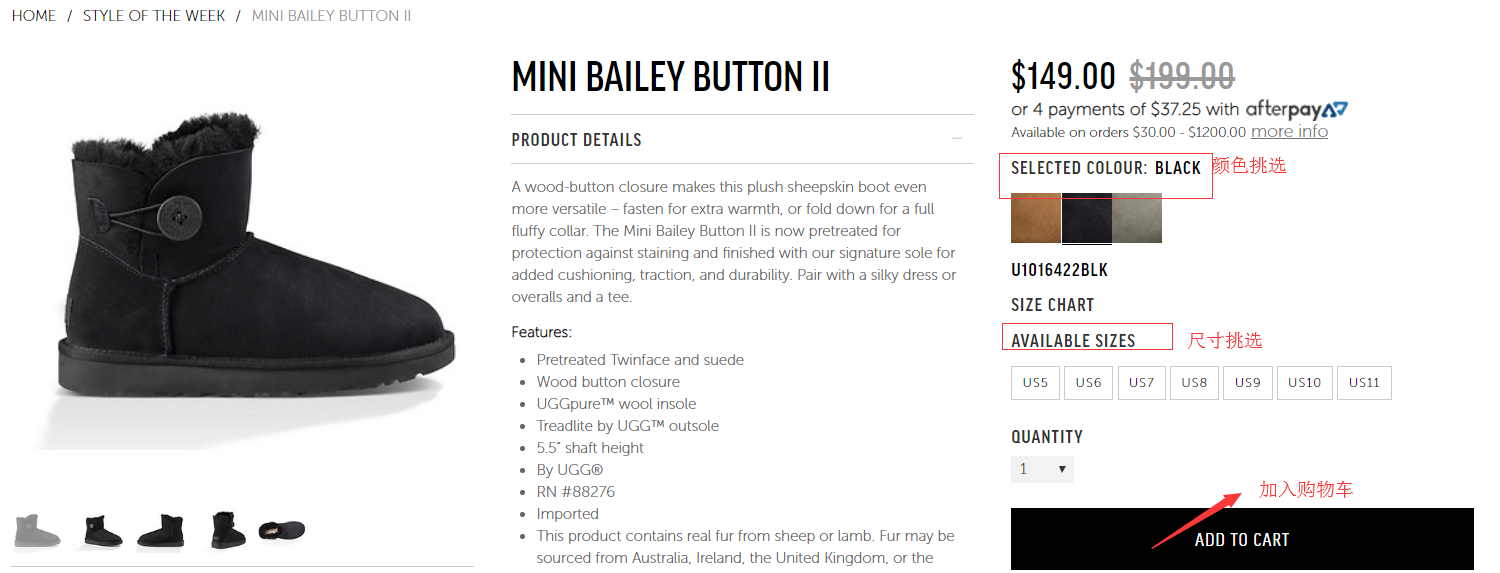View the fifth top-down boot thumbnail

[282, 529]
